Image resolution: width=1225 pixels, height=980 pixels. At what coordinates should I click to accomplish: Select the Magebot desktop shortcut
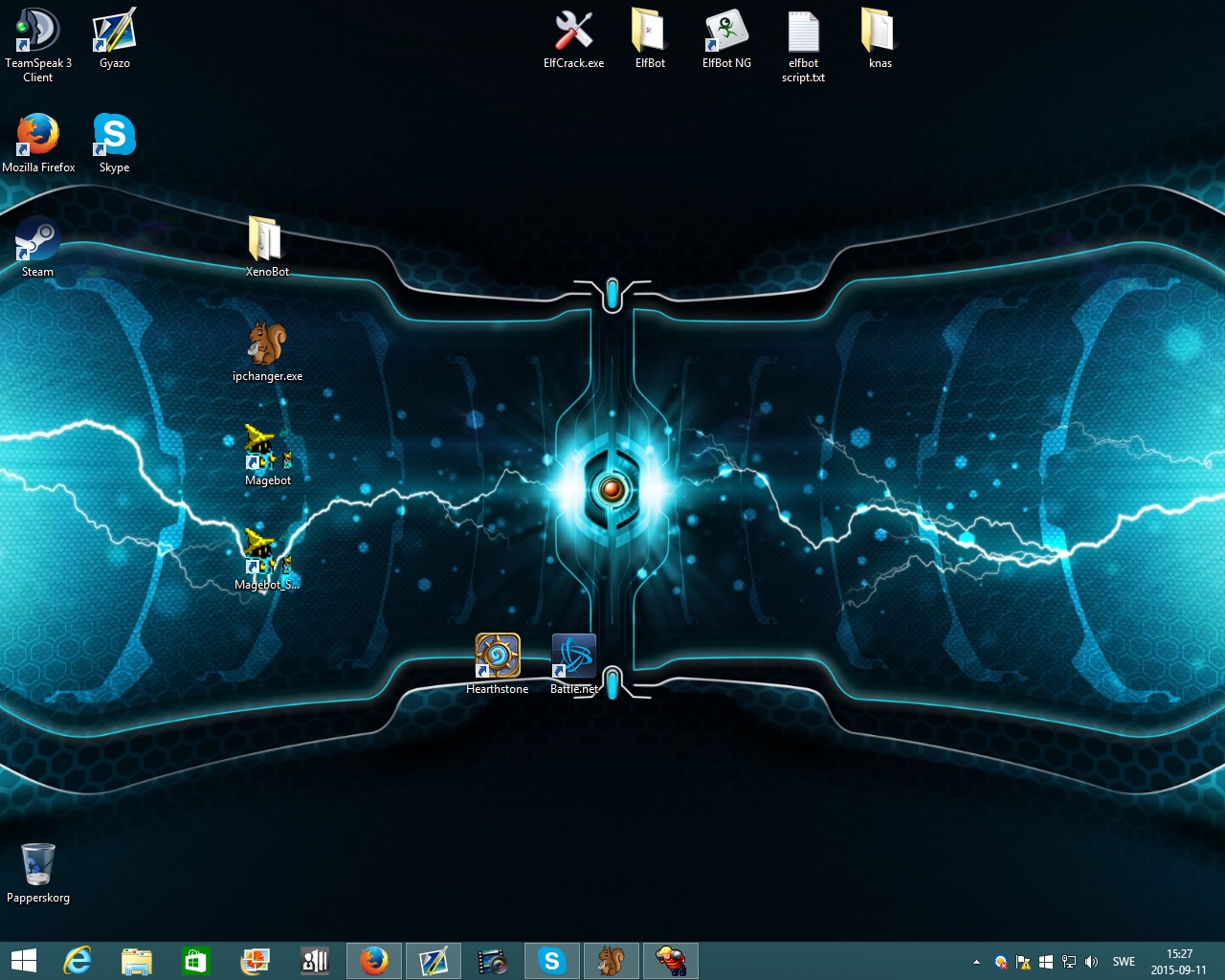[x=268, y=456]
